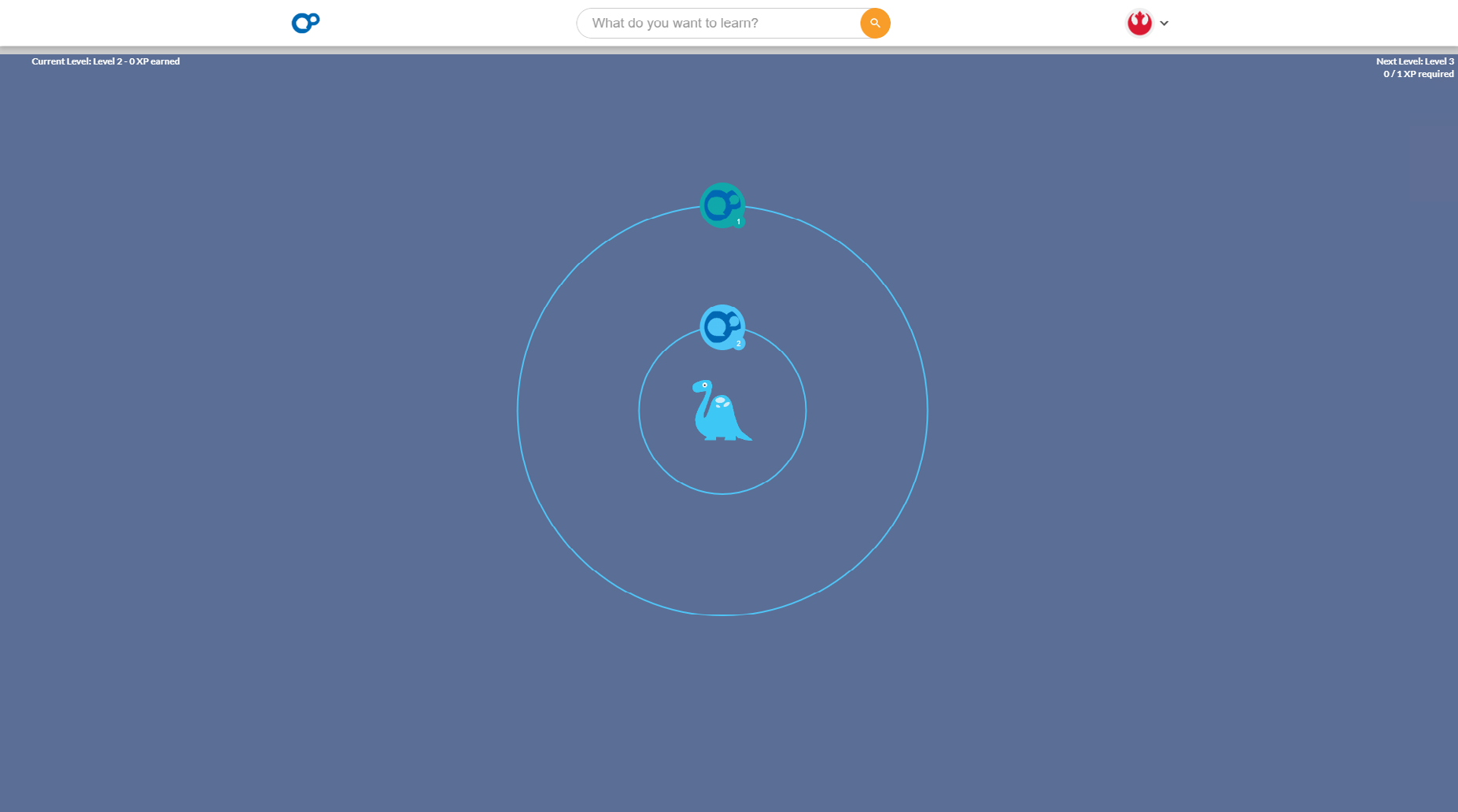Open the profile dropdown in the top-right corner

[1139, 23]
